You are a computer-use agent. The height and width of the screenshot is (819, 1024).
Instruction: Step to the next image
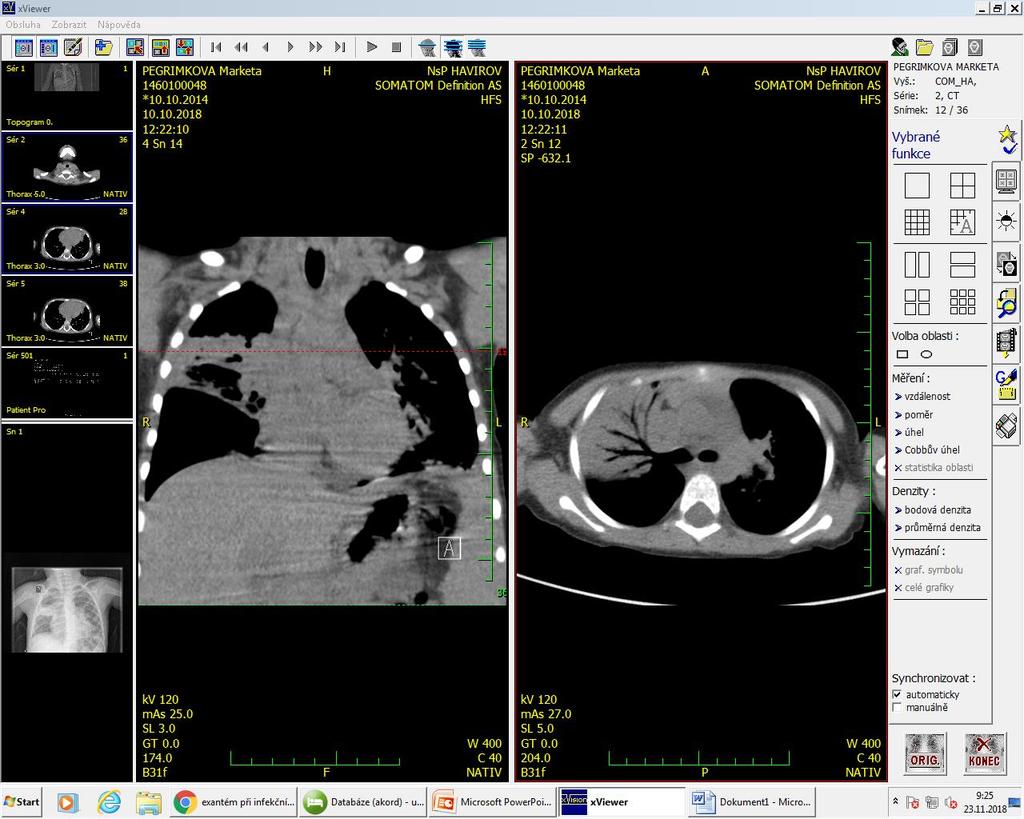[290, 47]
